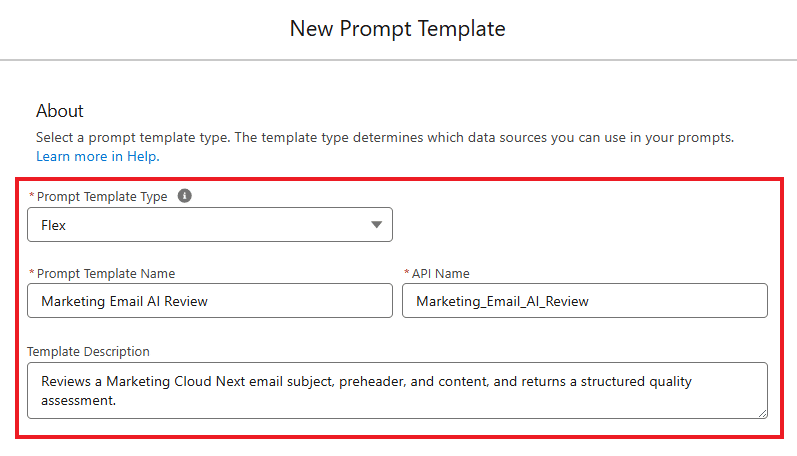Grab the textarea resize handle corner
797x456 pixels.
point(762,414)
